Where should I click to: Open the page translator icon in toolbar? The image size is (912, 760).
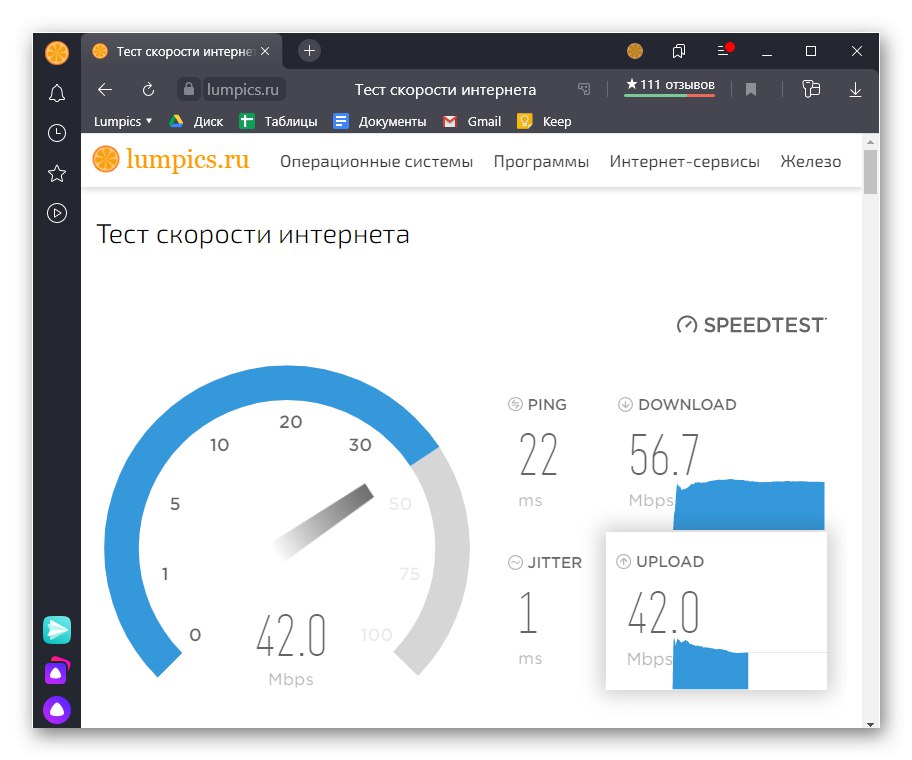point(584,89)
